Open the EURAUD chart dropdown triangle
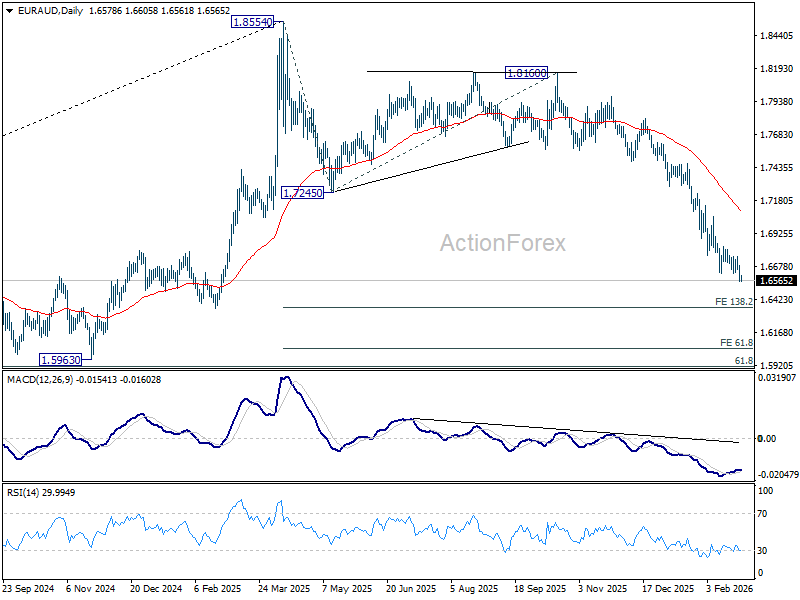Screen dimensions: 800x600 click(9, 11)
